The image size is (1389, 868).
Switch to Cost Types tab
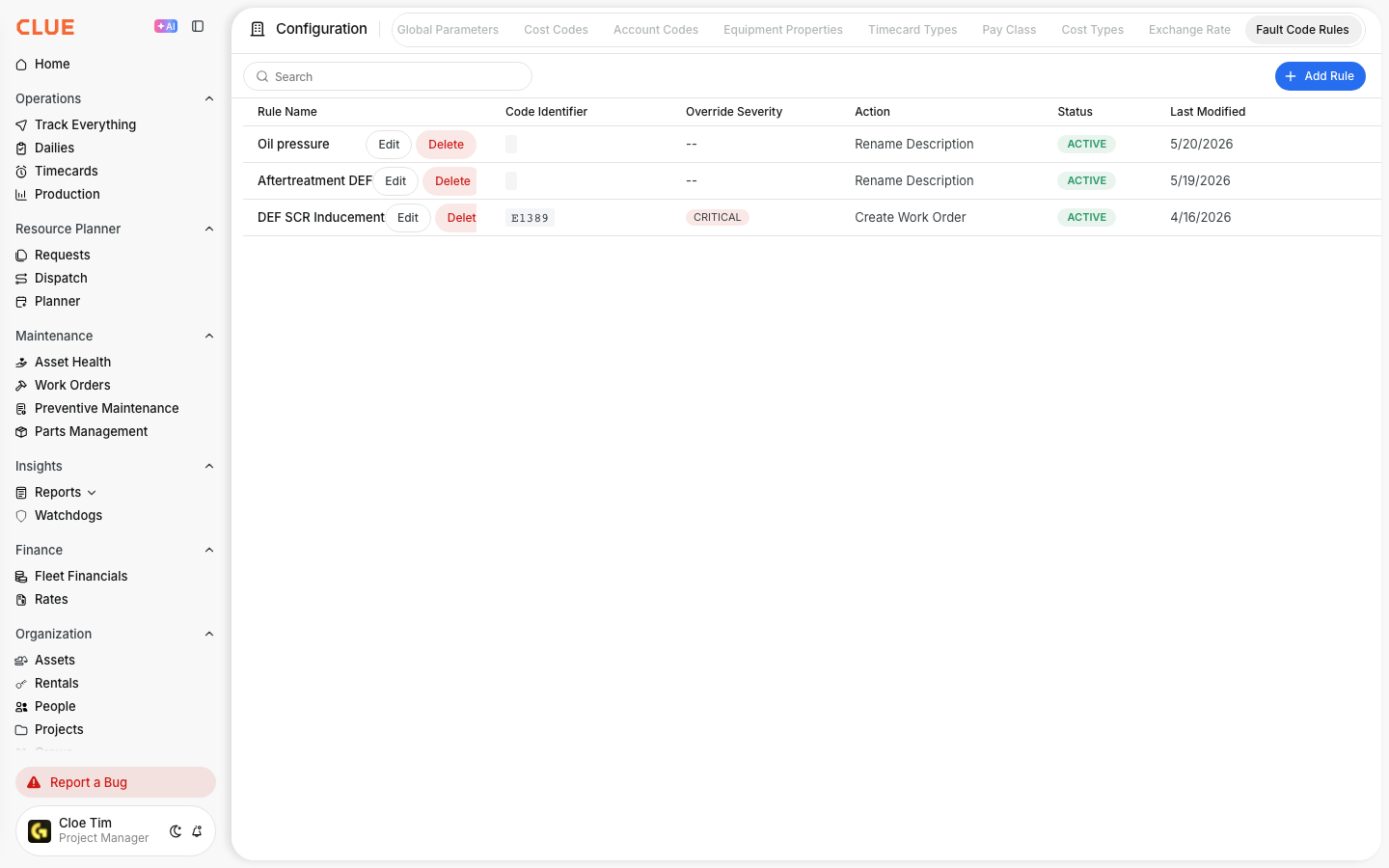coord(1093,30)
